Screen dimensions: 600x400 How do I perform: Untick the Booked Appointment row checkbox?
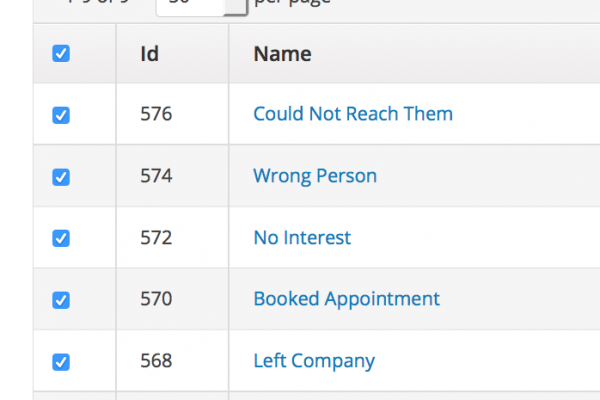(x=61, y=300)
